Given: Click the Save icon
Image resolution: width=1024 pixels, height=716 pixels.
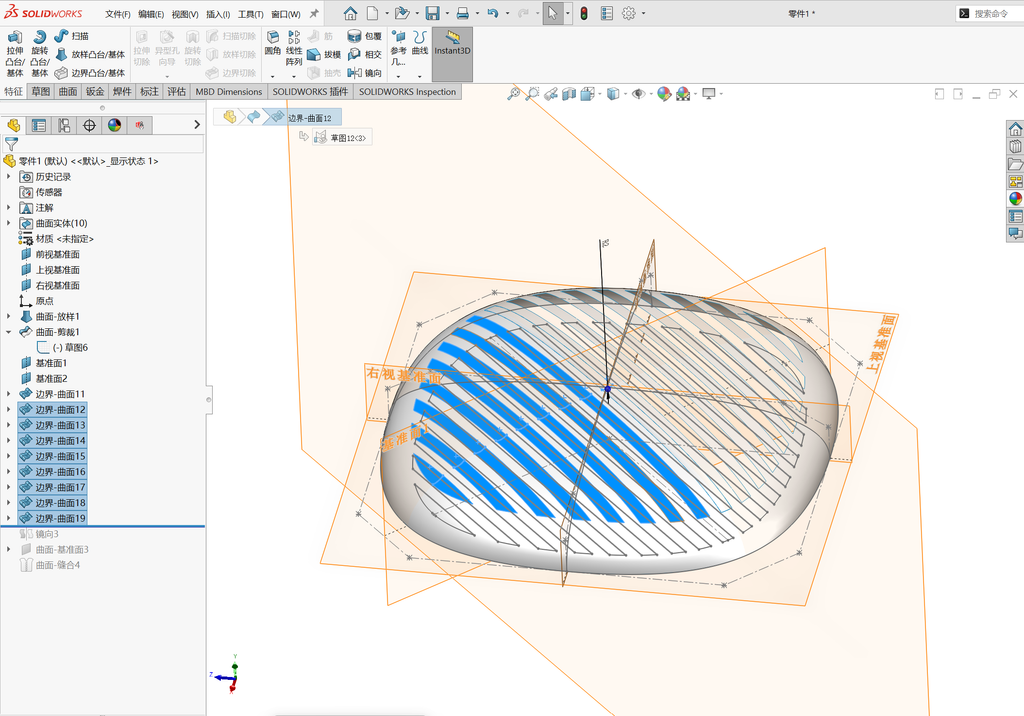Looking at the screenshot, I should pyautogui.click(x=432, y=13).
